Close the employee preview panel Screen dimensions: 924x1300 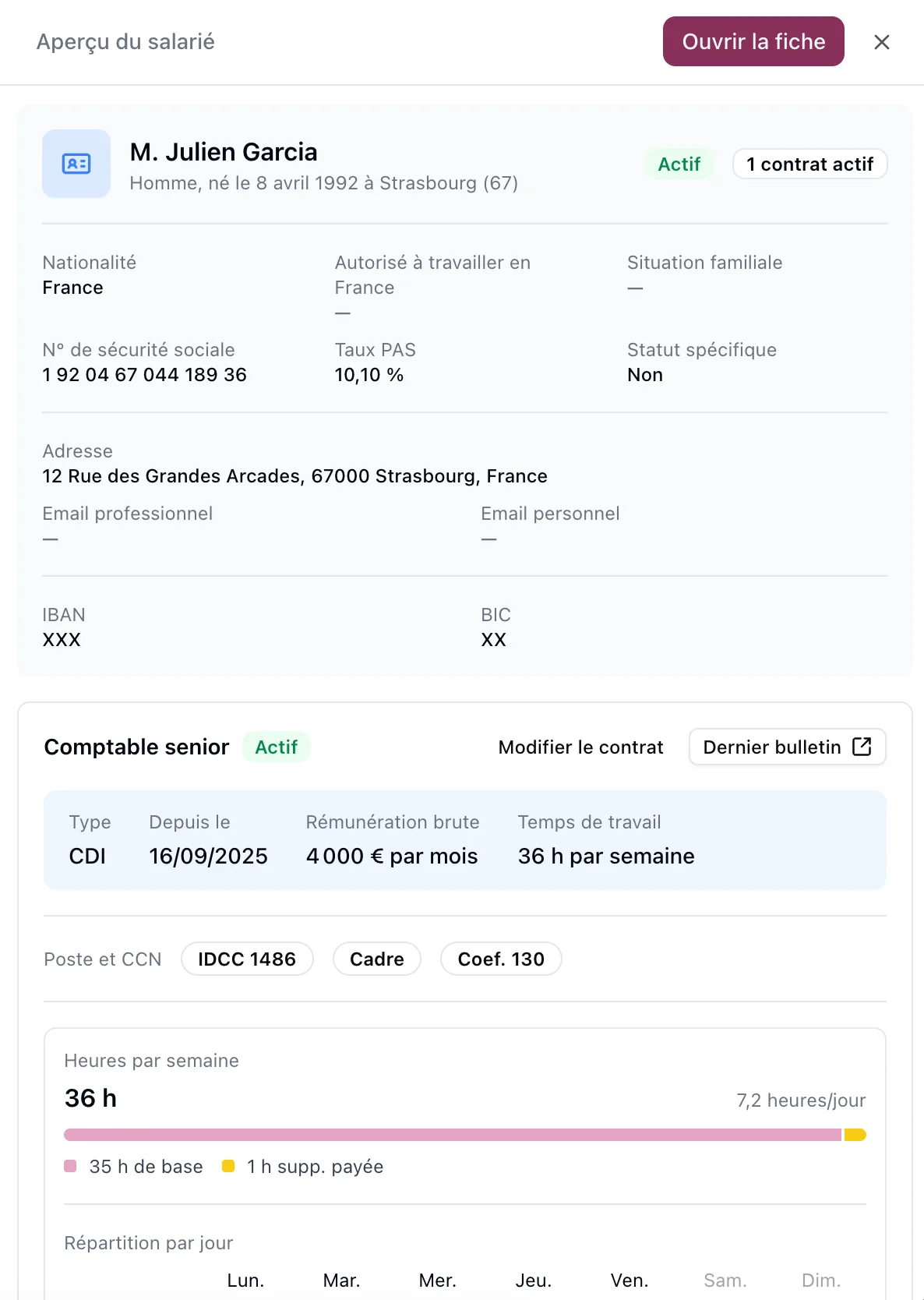click(881, 42)
